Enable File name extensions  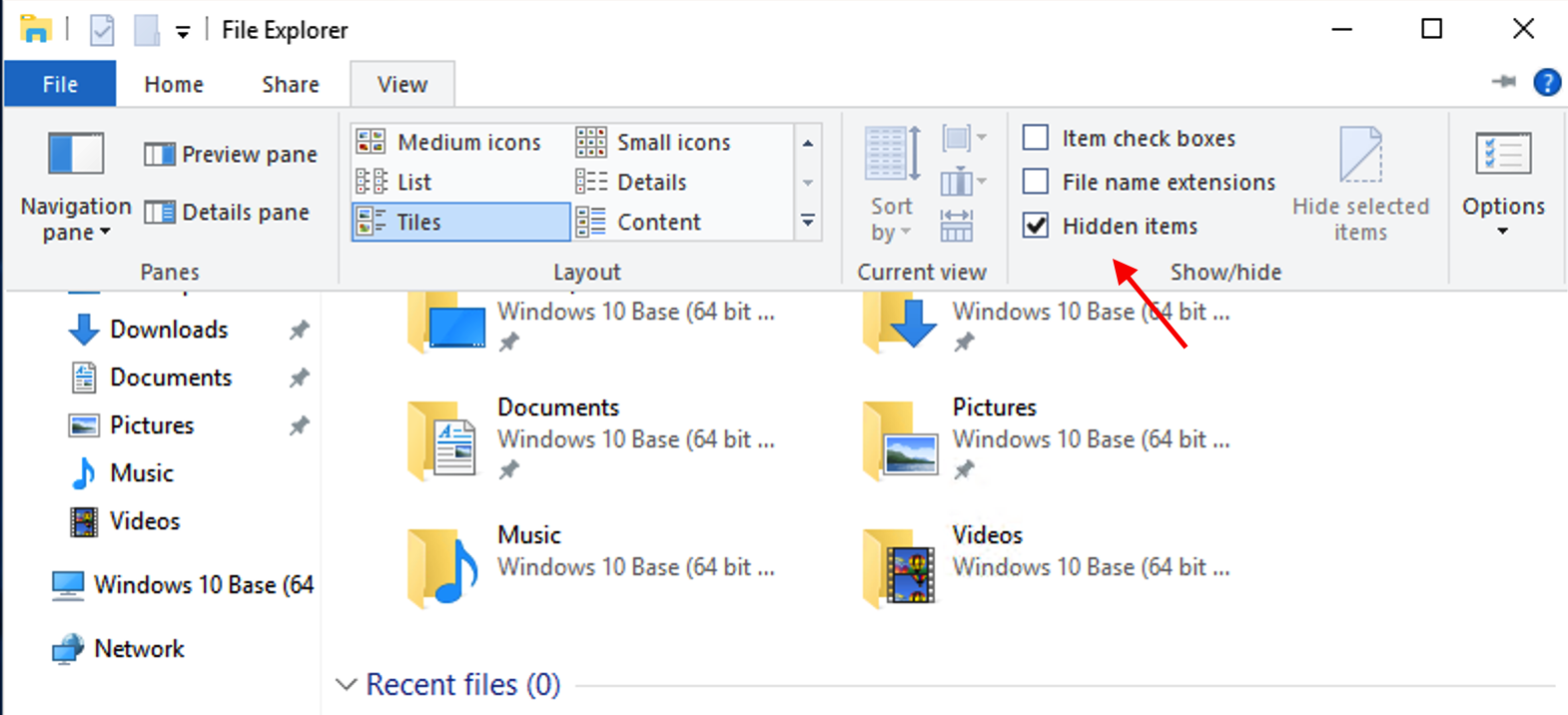click(1036, 182)
